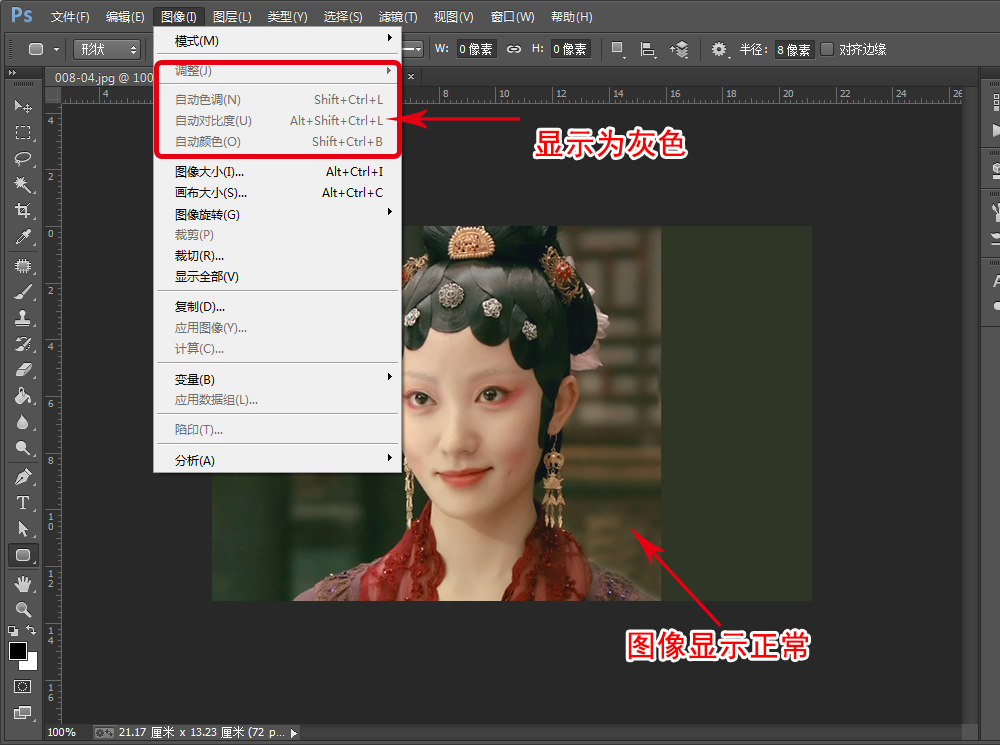
Task: Open the tool preset picker arrow
Action: 56,49
